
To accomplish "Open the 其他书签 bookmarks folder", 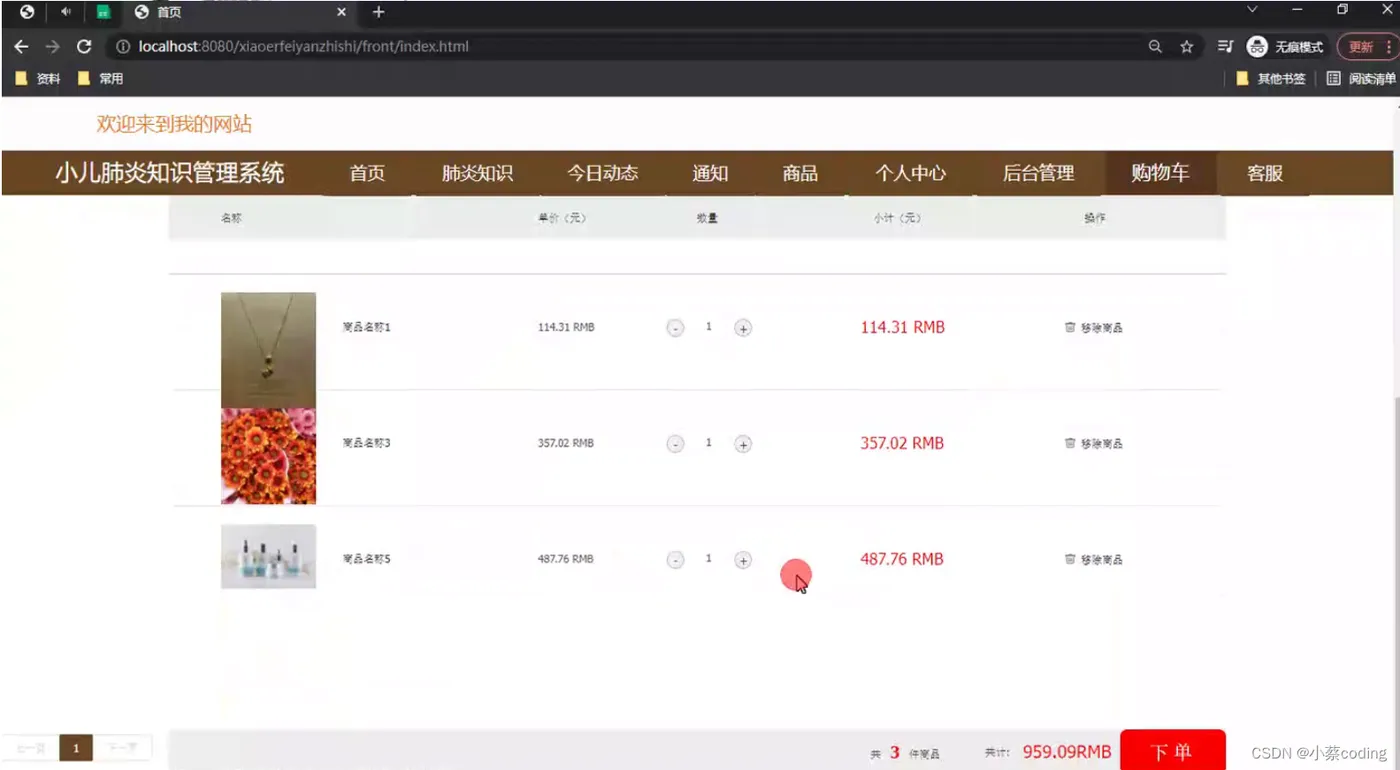I will pos(1271,79).
